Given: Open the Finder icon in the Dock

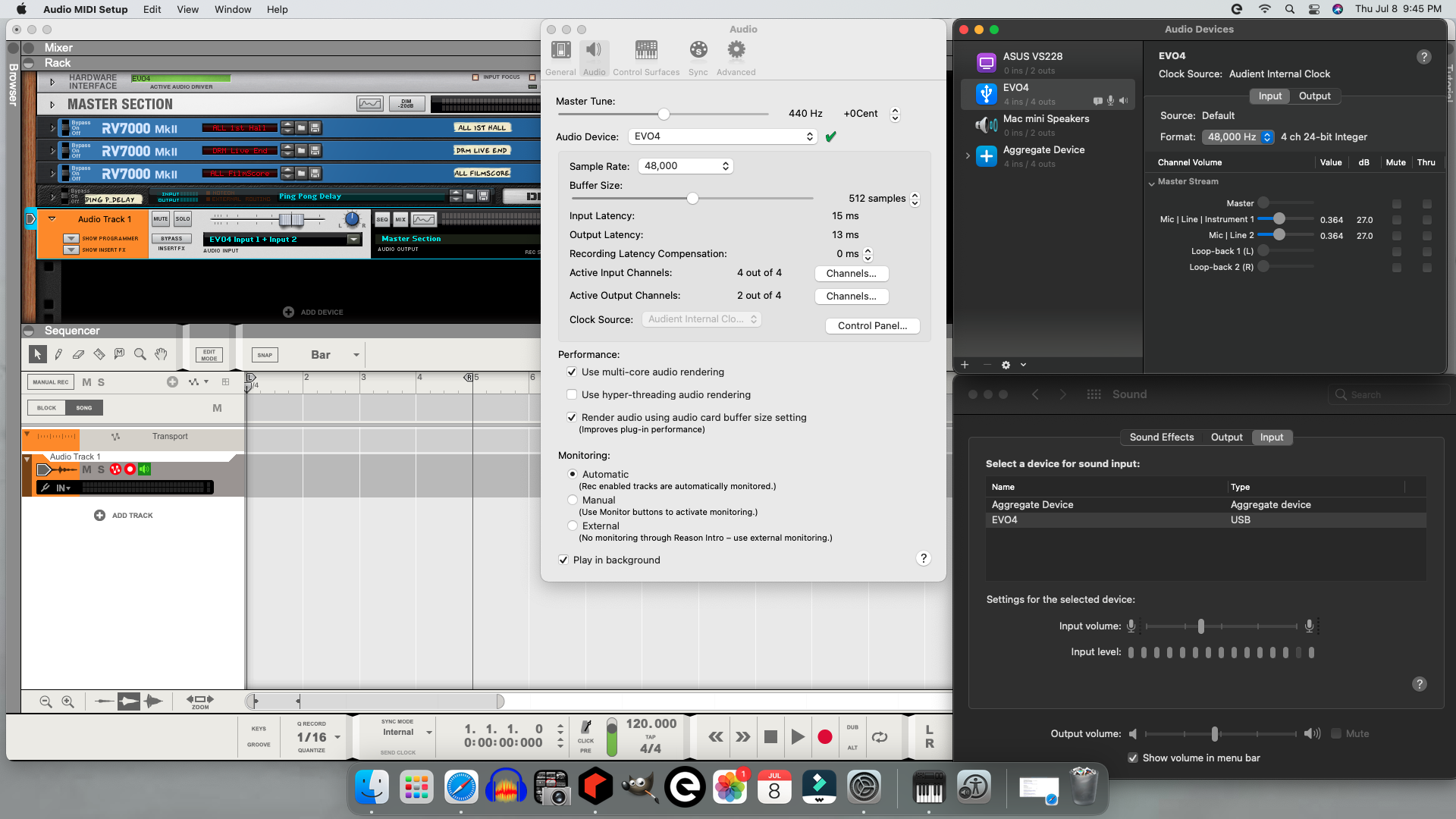Looking at the screenshot, I should (x=372, y=787).
